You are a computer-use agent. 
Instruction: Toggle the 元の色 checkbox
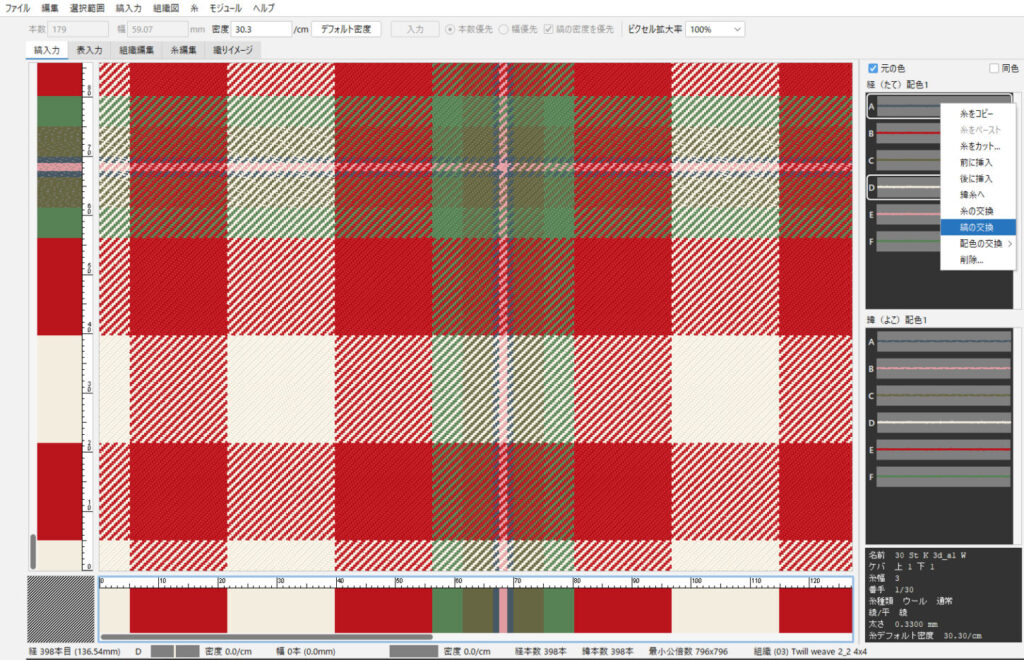873,68
